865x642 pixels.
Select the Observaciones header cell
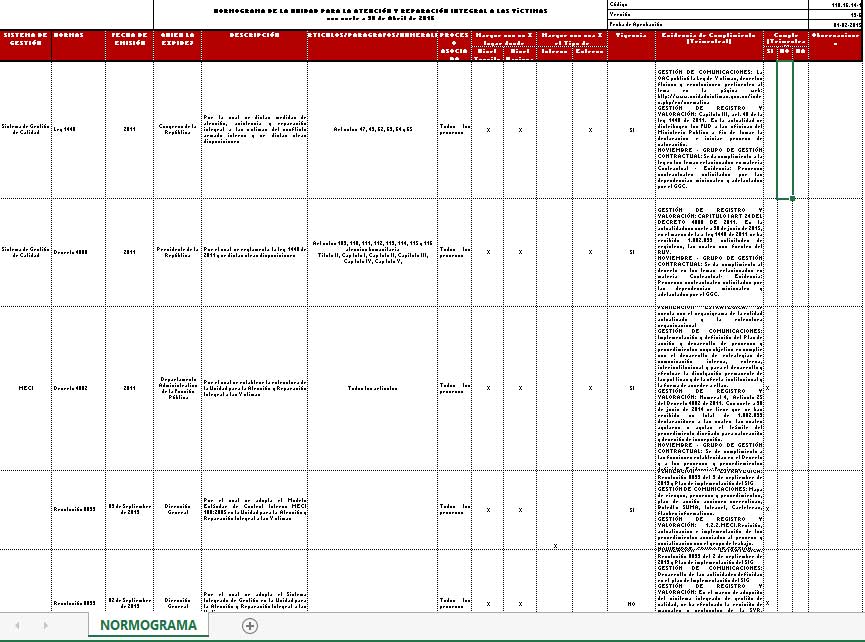click(835, 45)
